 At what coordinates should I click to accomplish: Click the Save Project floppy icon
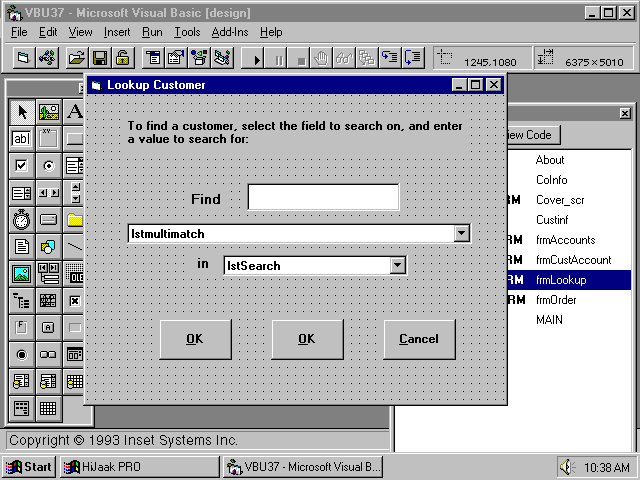100,58
